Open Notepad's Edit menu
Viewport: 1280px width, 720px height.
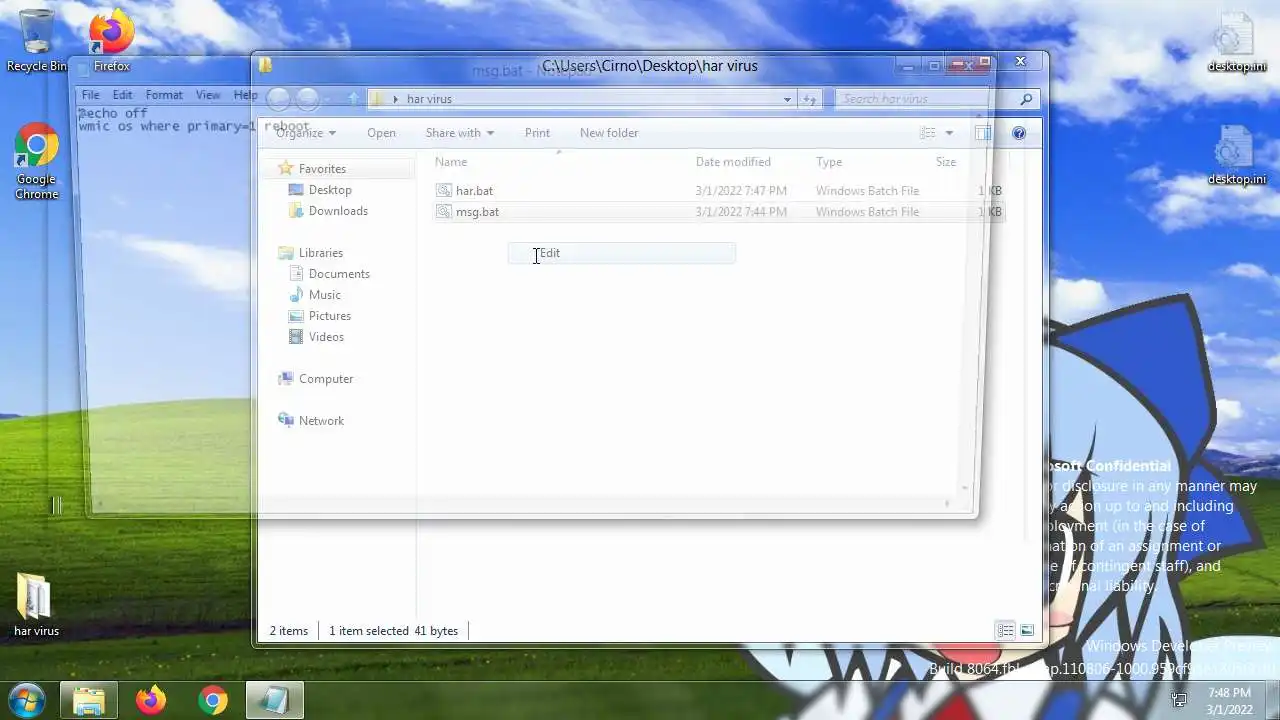[122, 95]
